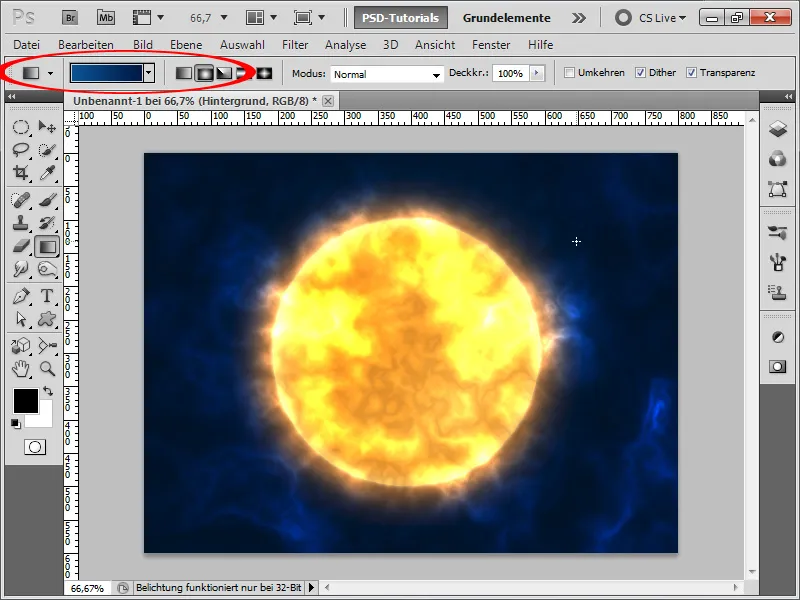Select the Direct Selection arrow tool
The image size is (800, 600).
click(20, 319)
